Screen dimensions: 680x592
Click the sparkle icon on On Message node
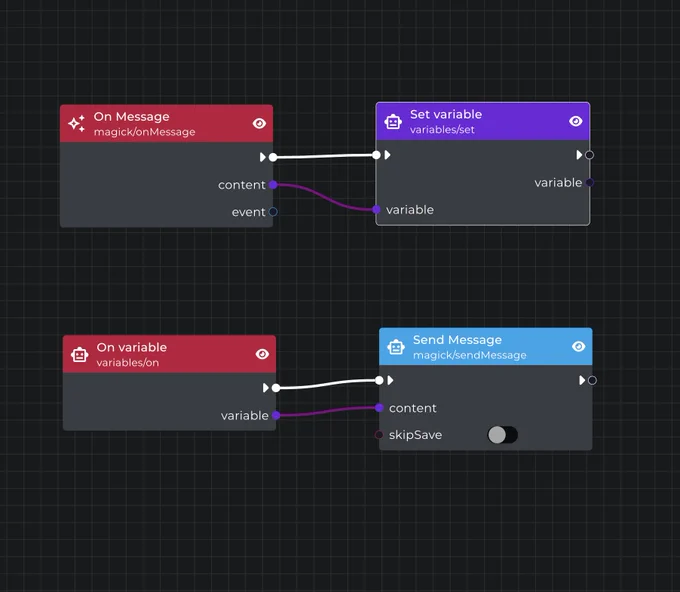click(77, 124)
